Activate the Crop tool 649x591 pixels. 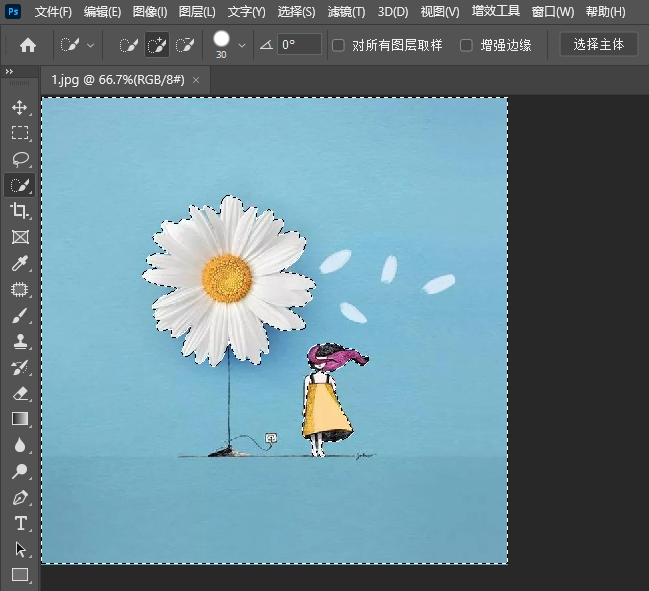click(19, 211)
